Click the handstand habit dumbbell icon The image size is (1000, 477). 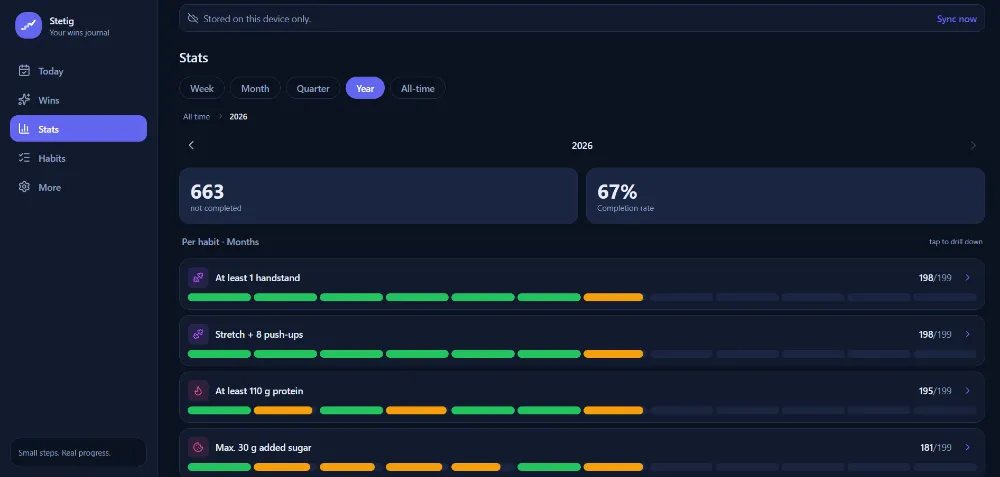(198, 277)
